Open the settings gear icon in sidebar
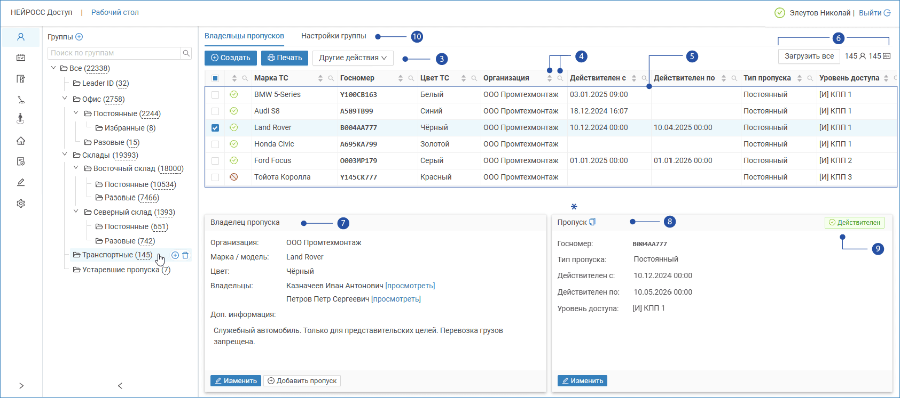Image resolution: width=900 pixels, height=398 pixels. coord(21,203)
